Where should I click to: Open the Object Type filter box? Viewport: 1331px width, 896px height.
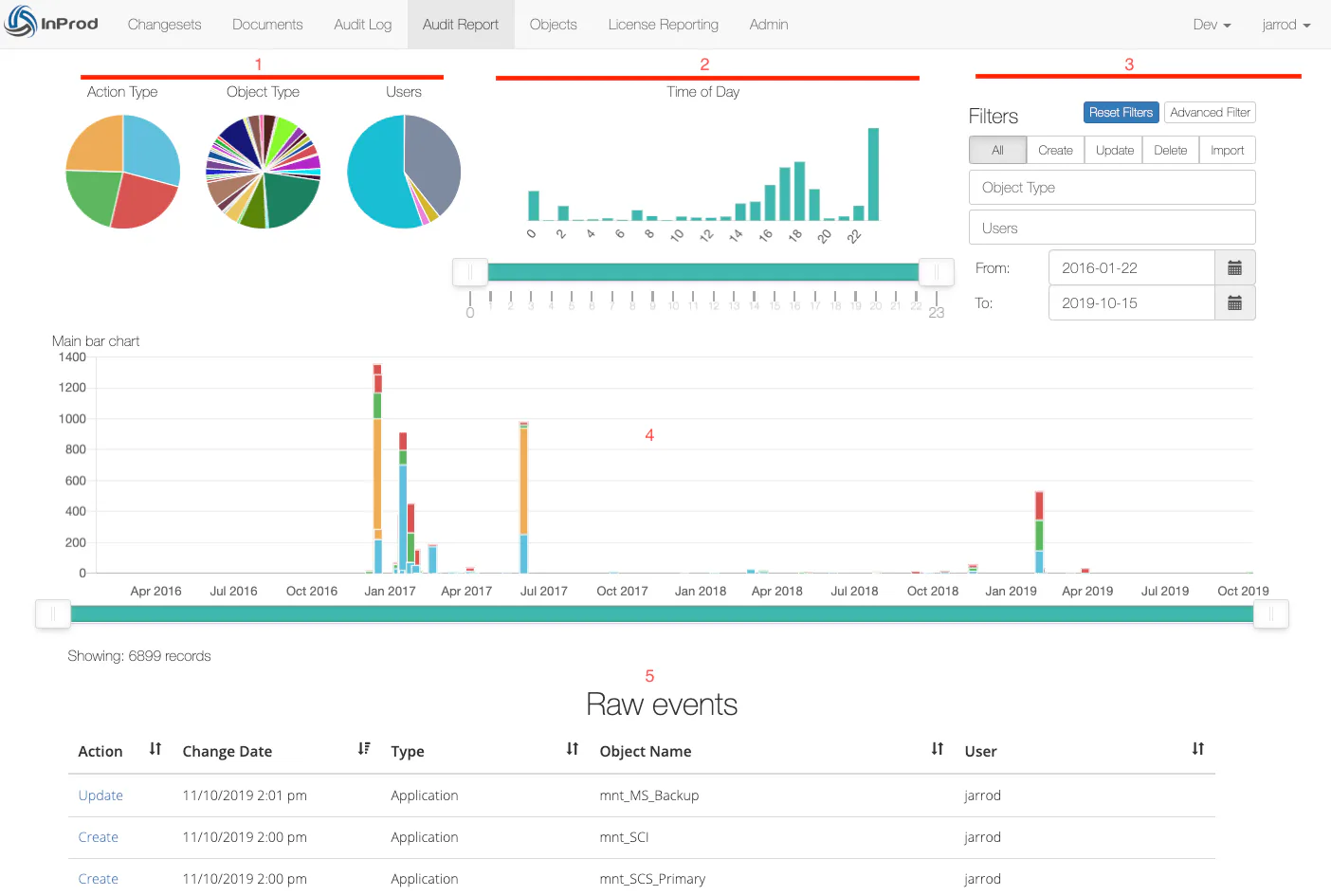click(x=1112, y=187)
